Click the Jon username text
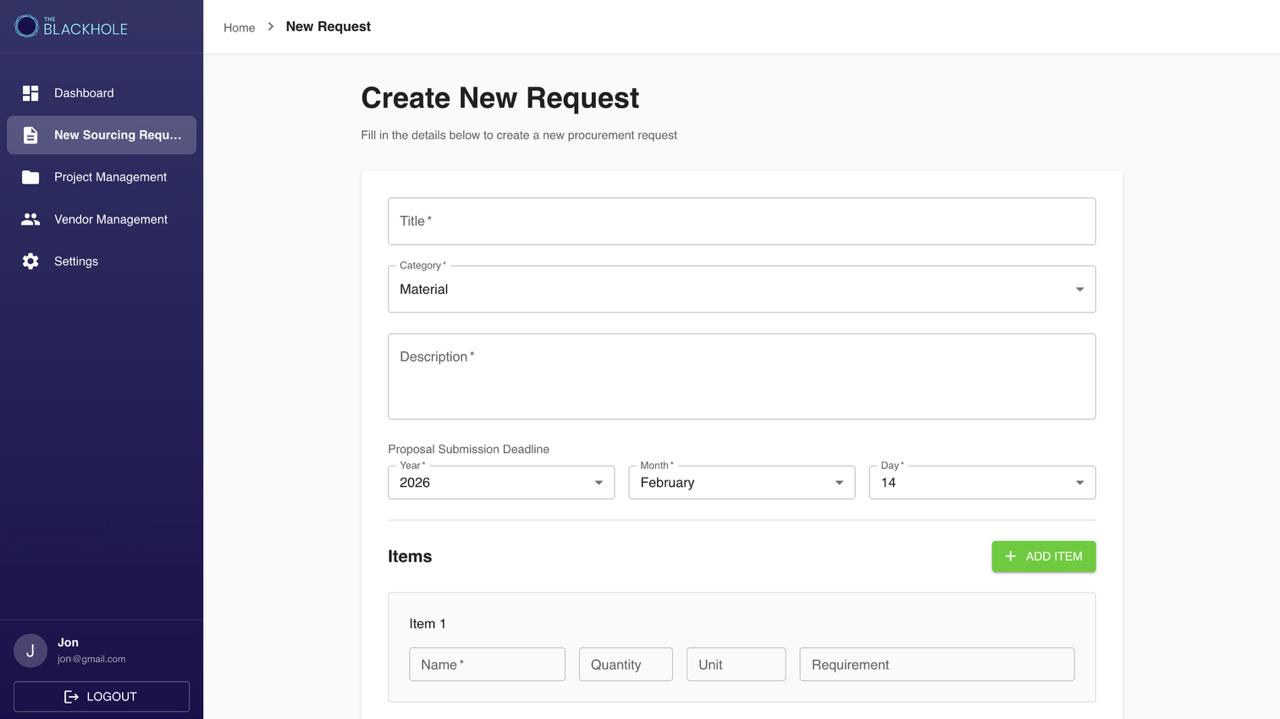The image size is (1280, 719). (68, 643)
